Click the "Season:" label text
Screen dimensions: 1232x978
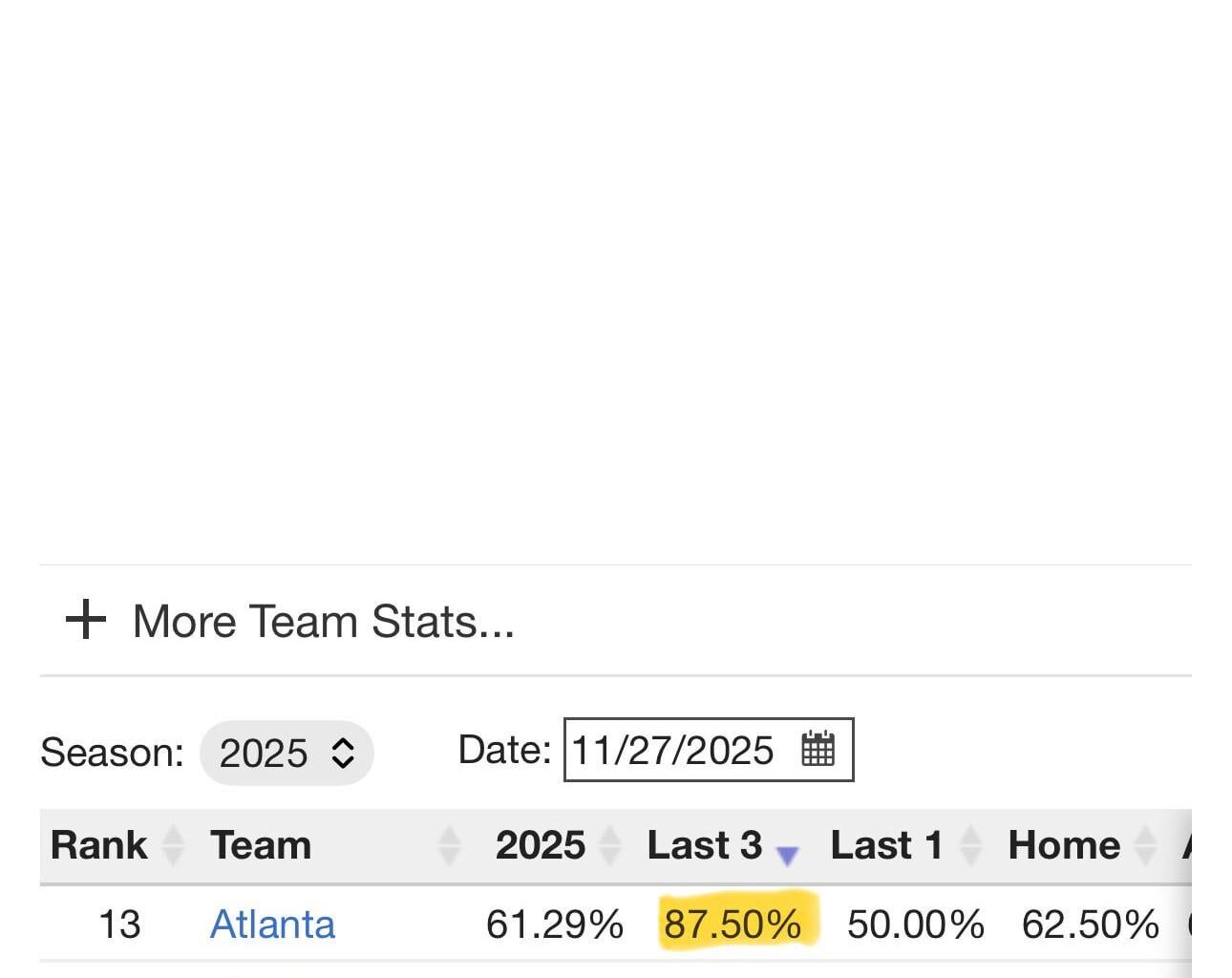click(112, 753)
